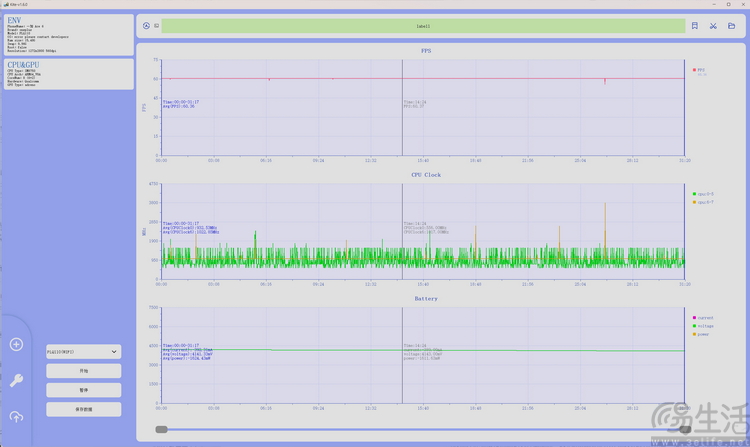Click the green label1 bar
The image size is (750, 447).
coord(424,26)
